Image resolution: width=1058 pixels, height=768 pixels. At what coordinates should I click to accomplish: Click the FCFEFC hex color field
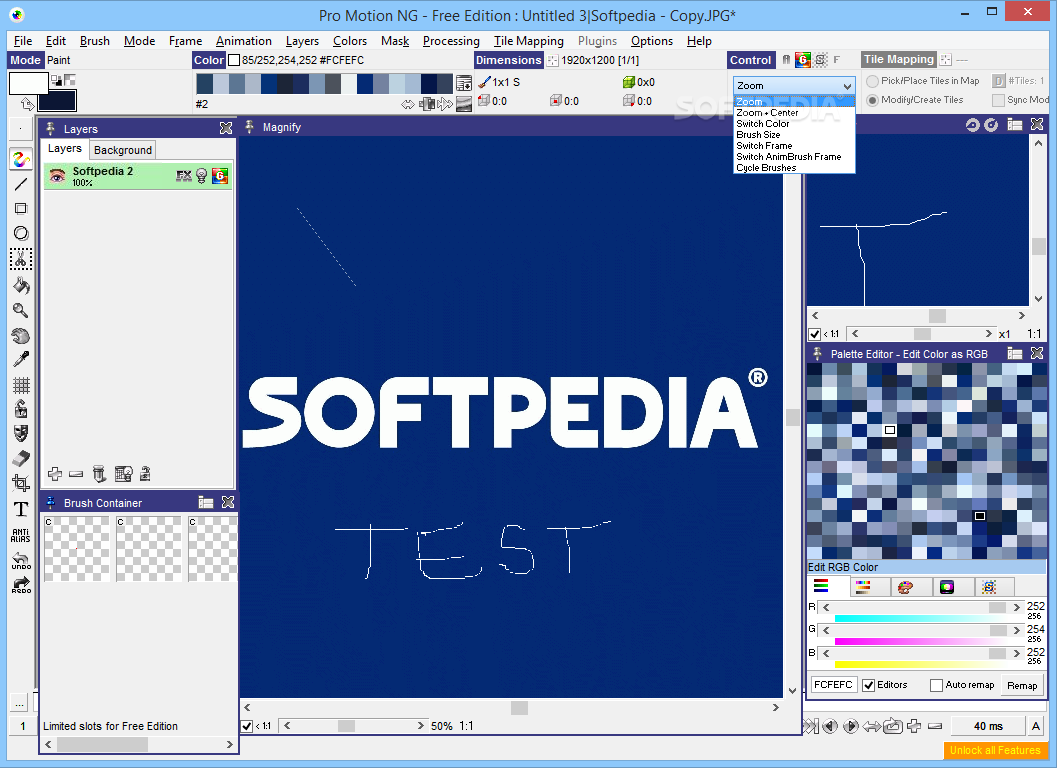point(833,684)
